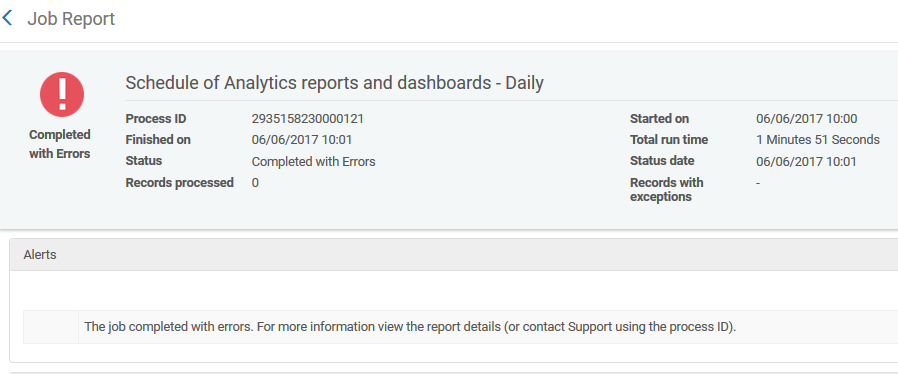Click the Total run time label
This screenshot has height=374, width=898.
[669, 140]
